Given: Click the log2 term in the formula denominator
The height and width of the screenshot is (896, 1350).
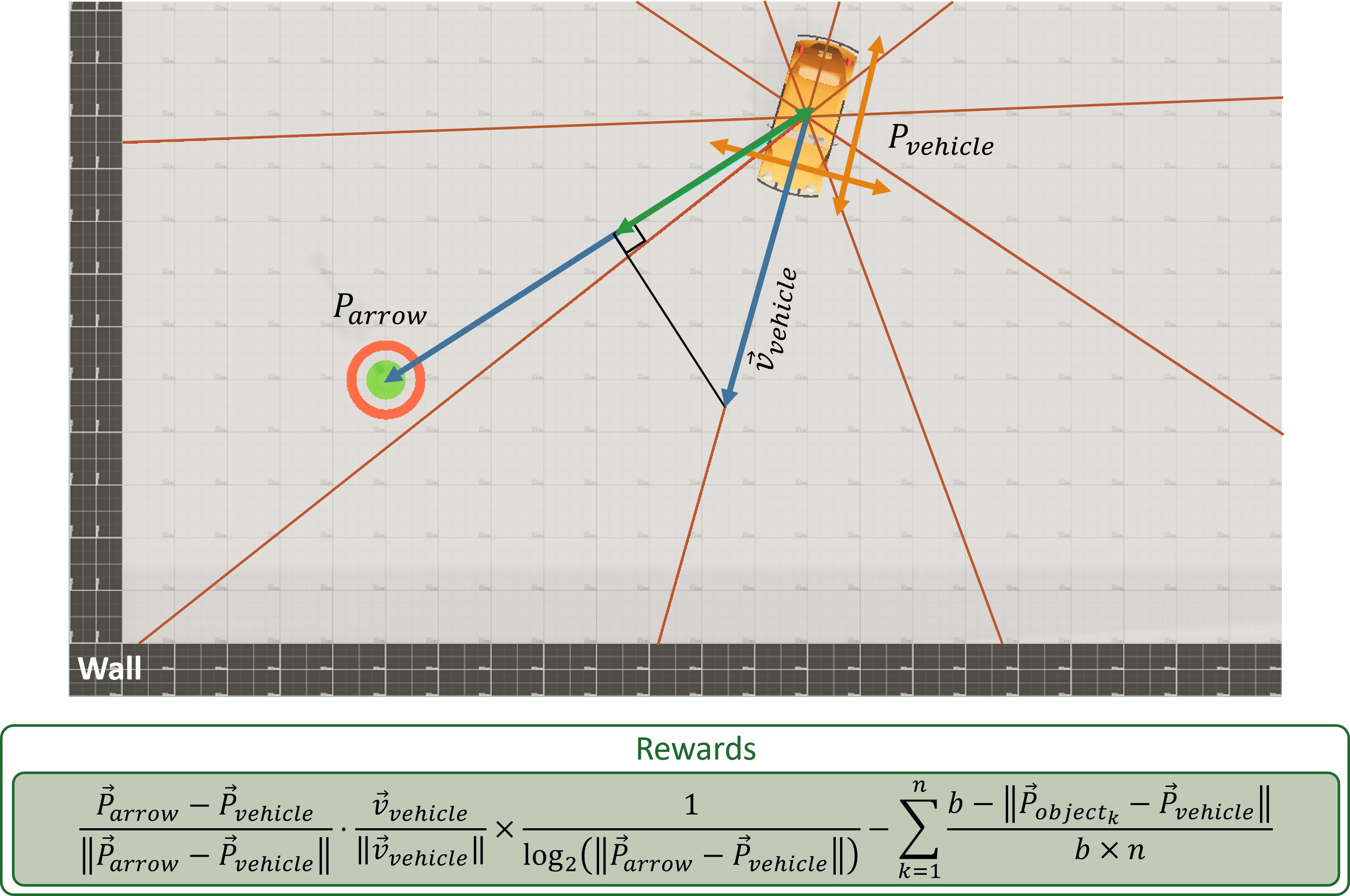Looking at the screenshot, I should pos(549,857).
